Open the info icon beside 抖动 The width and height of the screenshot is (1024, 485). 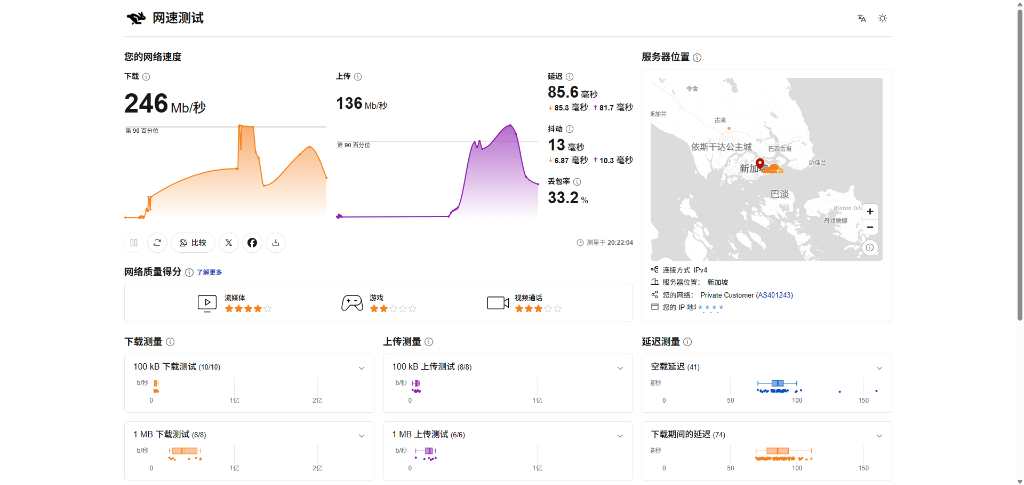point(569,129)
